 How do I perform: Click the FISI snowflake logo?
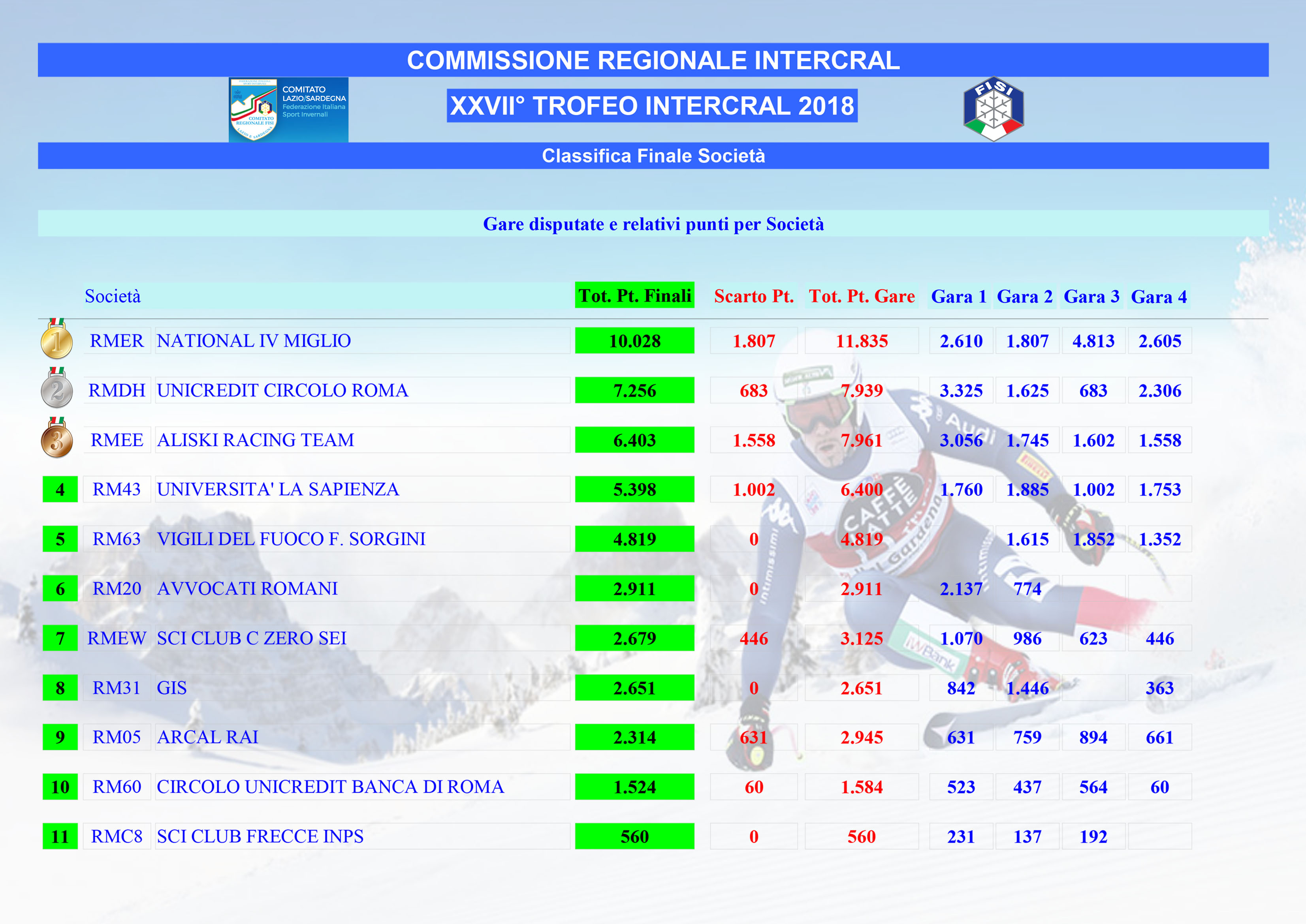(993, 109)
